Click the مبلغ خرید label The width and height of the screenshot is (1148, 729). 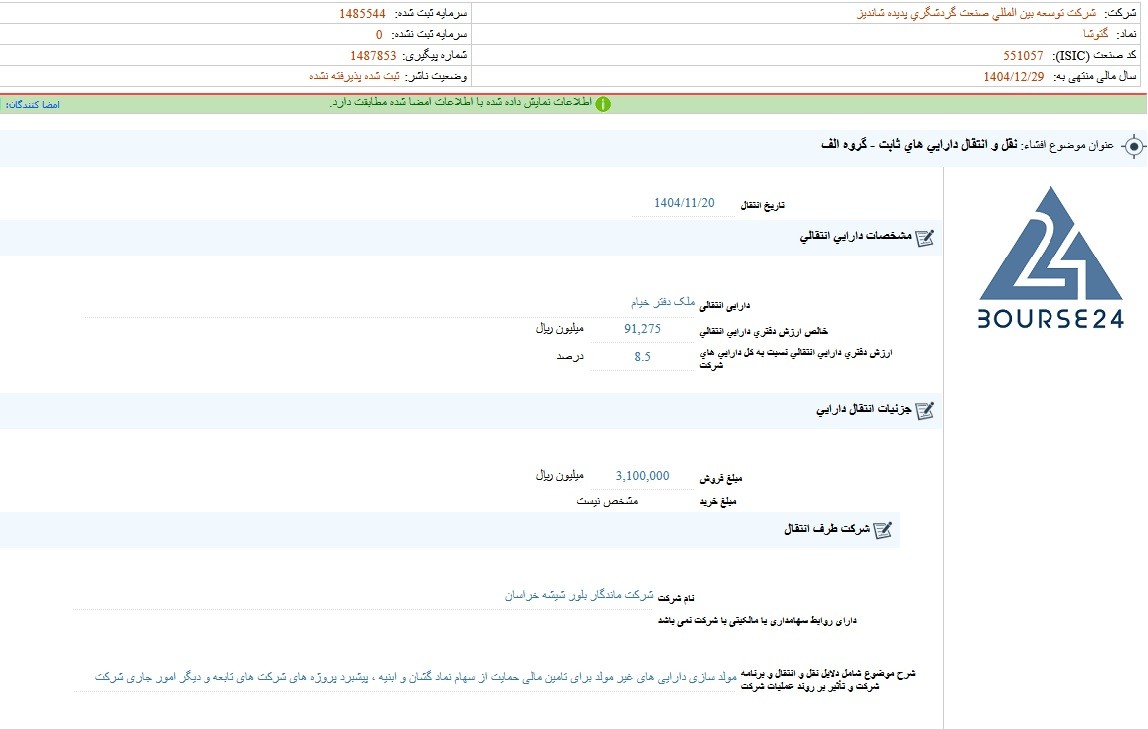[x=718, y=502]
